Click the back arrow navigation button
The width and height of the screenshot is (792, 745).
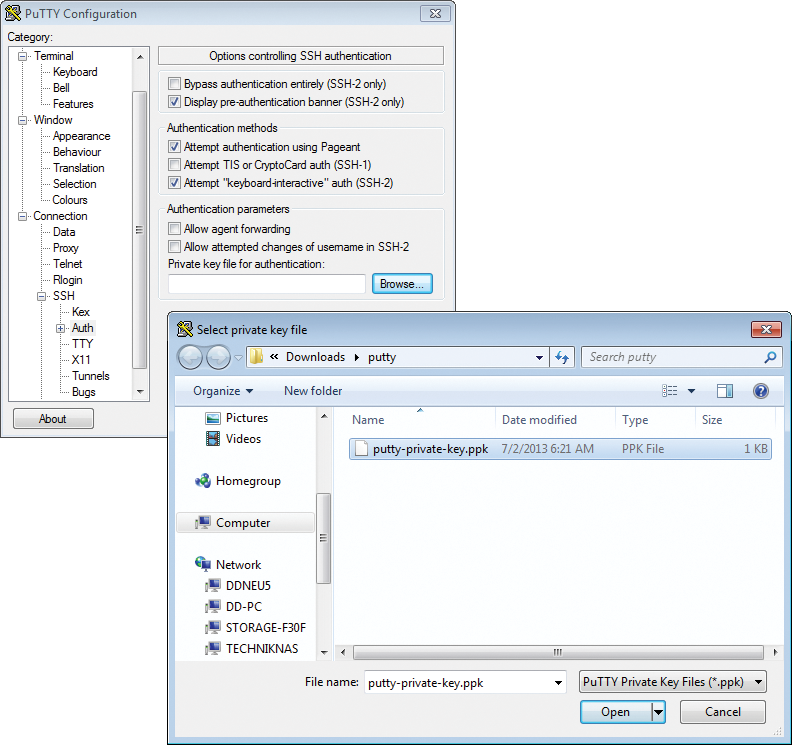190,357
